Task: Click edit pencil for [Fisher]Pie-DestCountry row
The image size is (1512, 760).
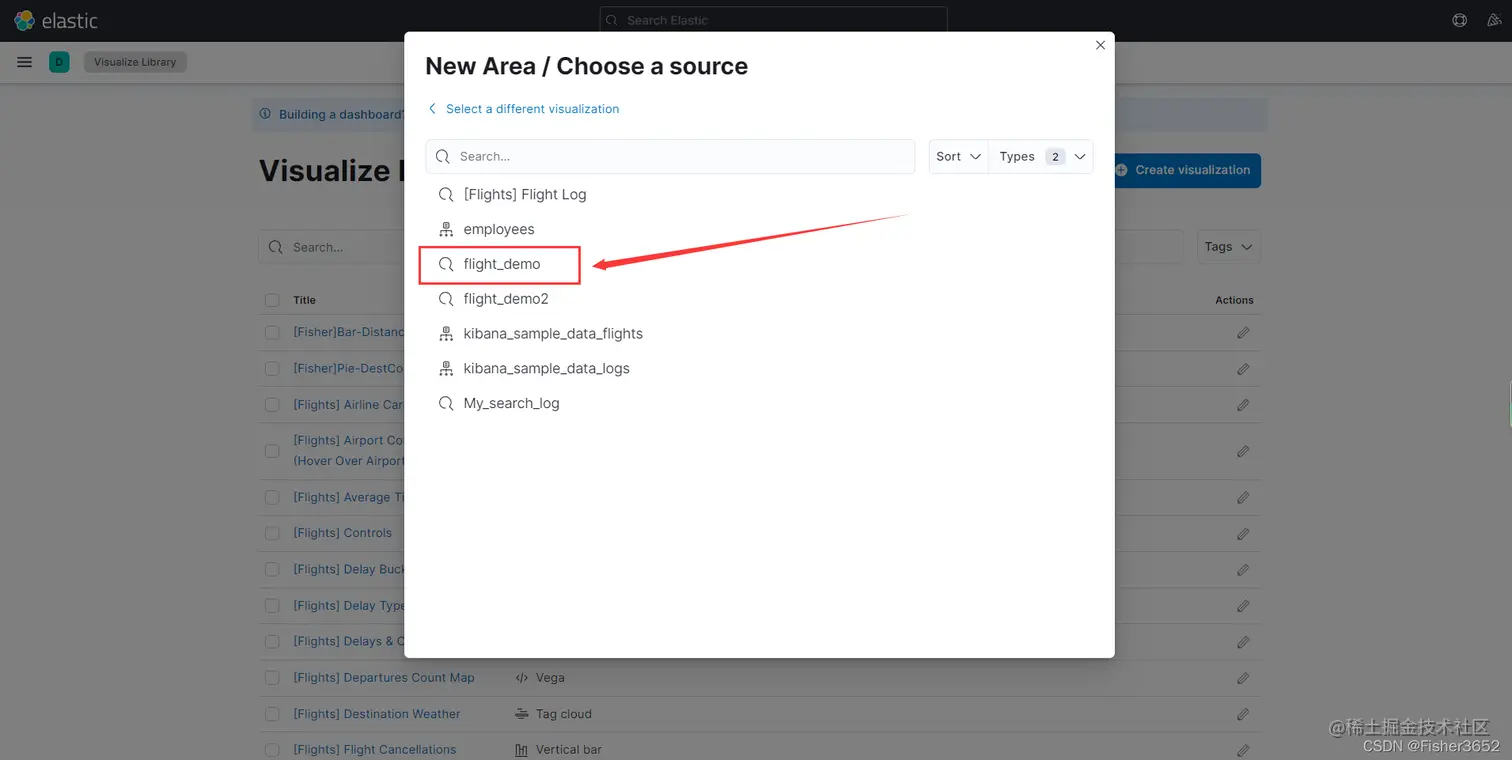Action: coord(1243,369)
